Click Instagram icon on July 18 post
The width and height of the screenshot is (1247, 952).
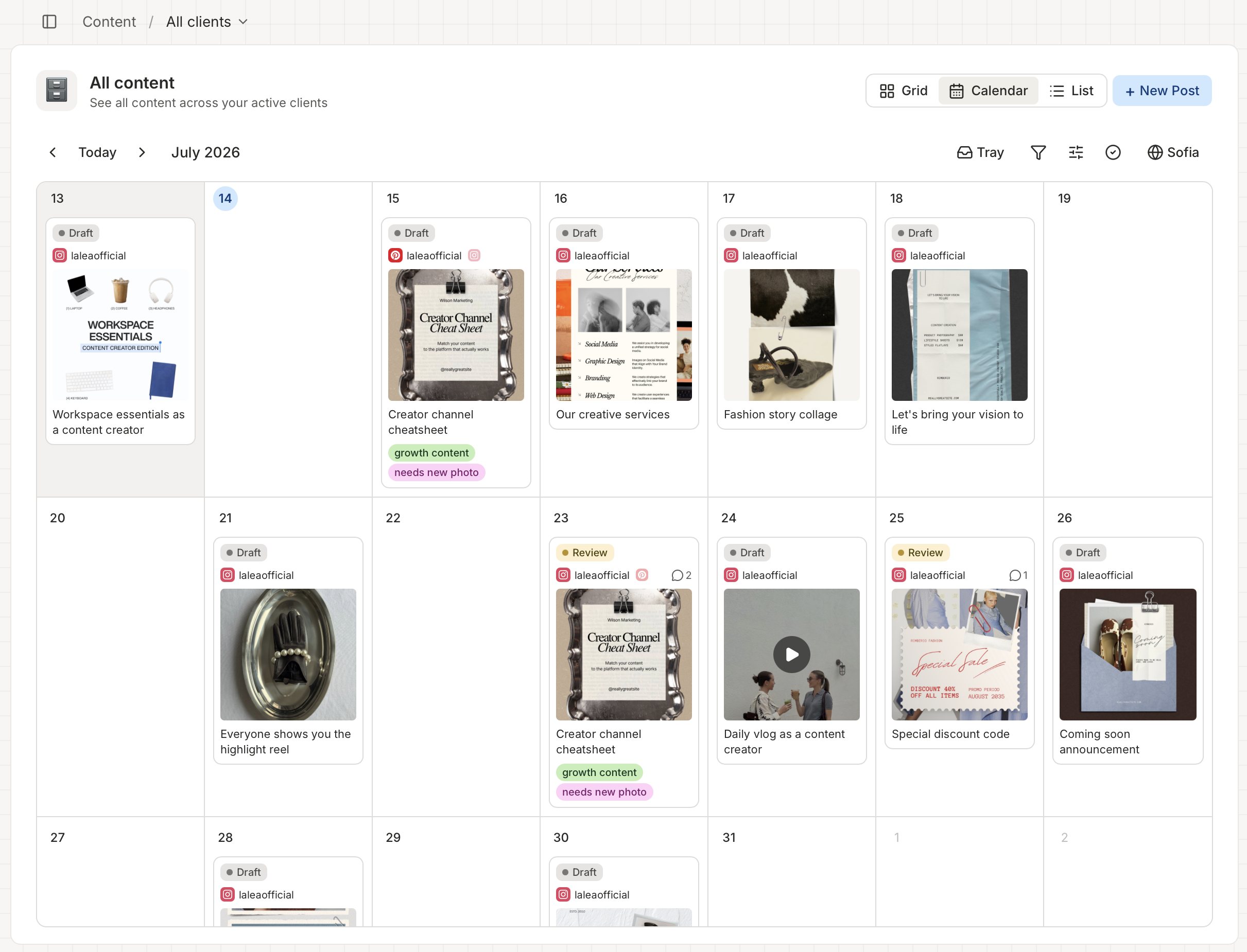(898, 256)
